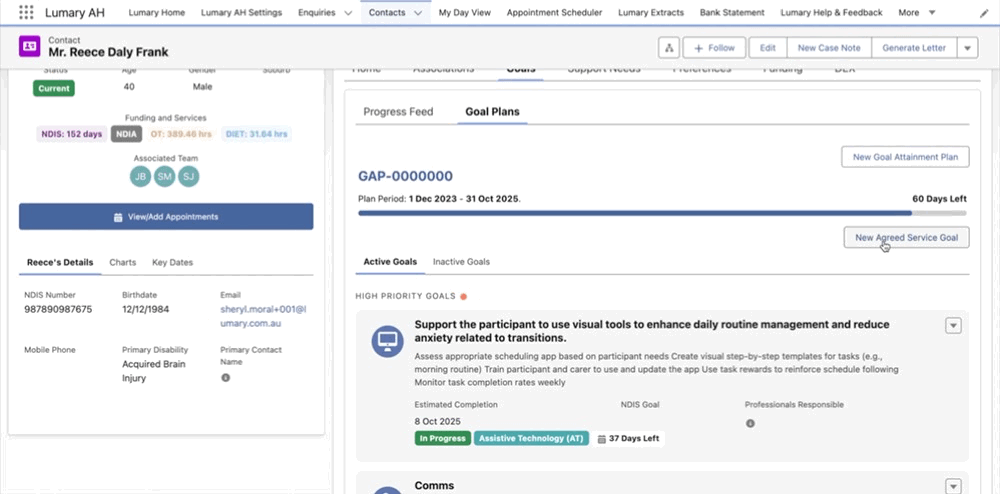Go to Lumary Home tab
The height and width of the screenshot is (494, 1000).
point(156,13)
